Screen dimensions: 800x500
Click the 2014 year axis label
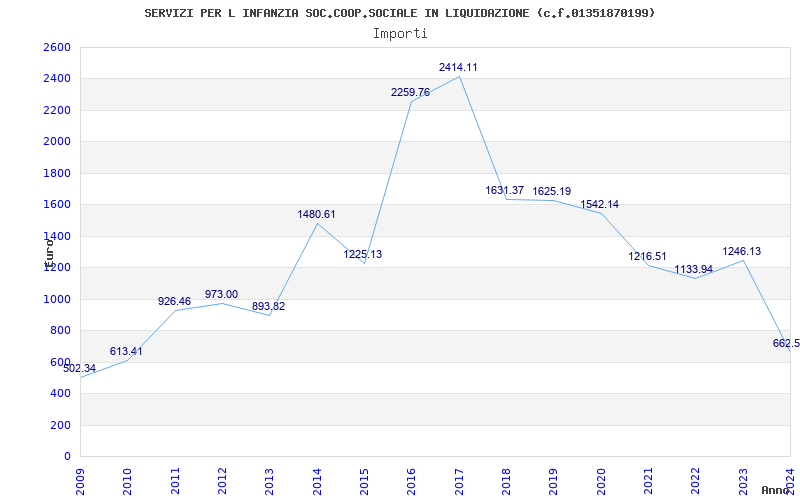click(x=317, y=481)
